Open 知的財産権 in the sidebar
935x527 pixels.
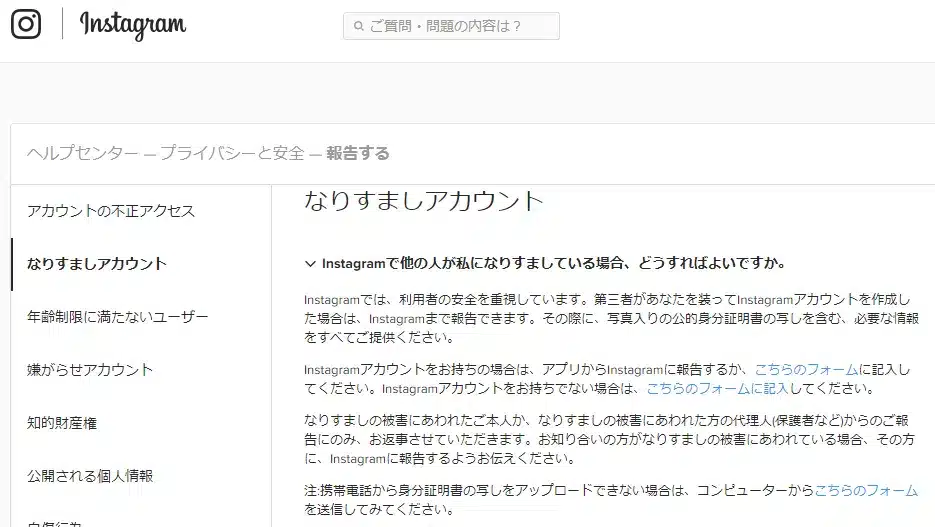click(62, 423)
